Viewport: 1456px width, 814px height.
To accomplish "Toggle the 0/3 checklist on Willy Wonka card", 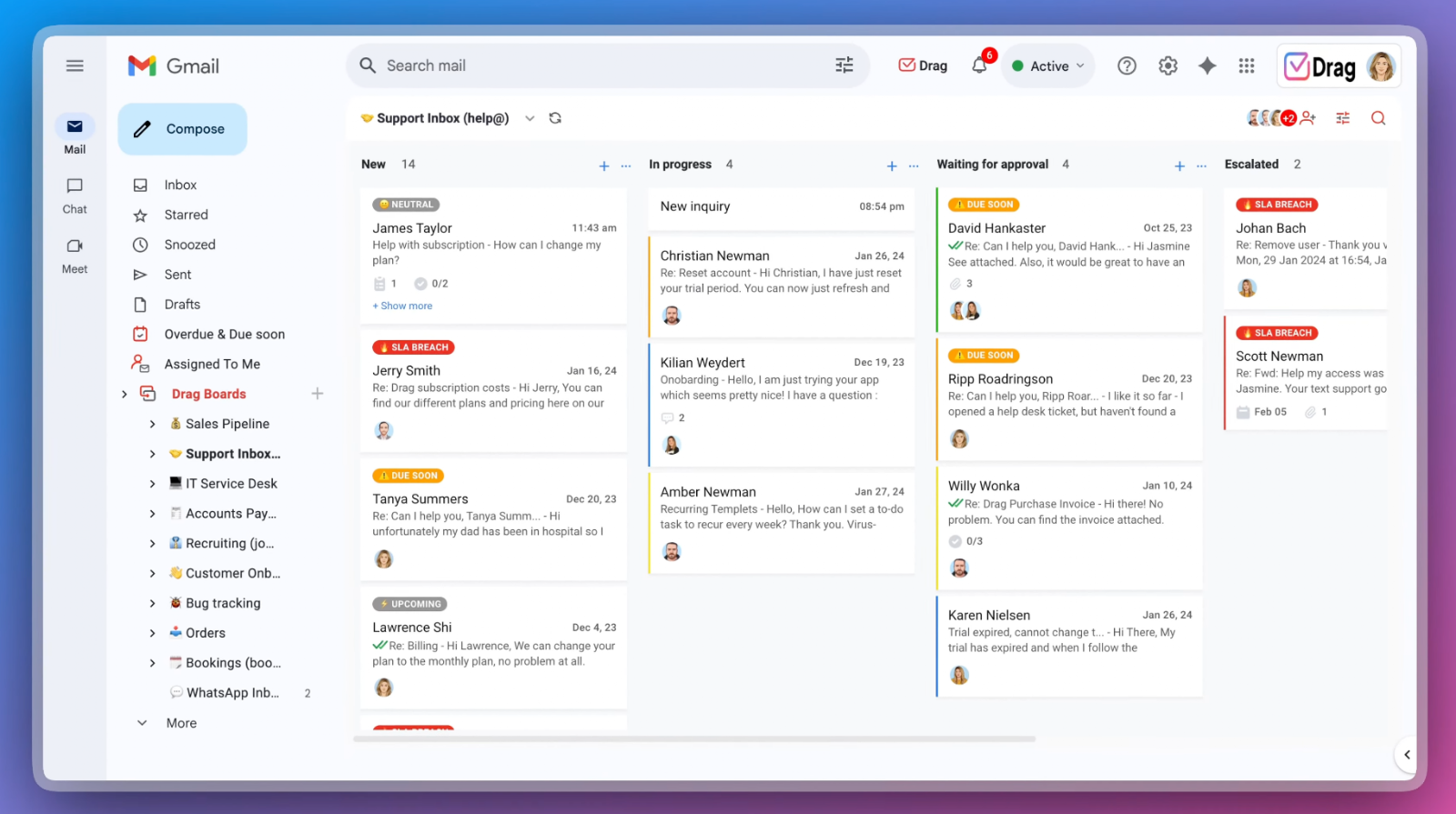I will 966,541.
